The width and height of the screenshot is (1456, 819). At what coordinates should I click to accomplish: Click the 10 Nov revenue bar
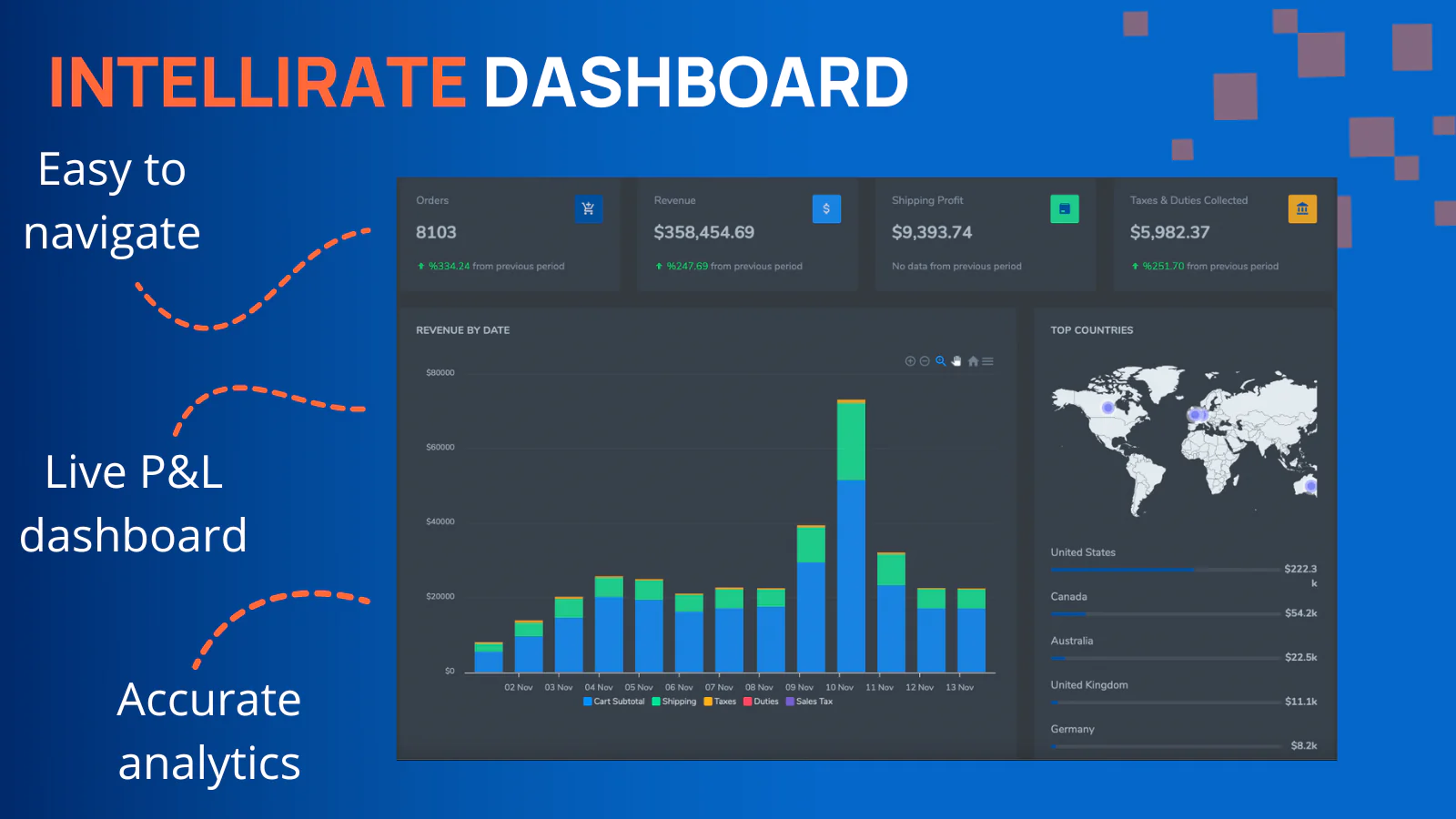[x=851, y=536]
